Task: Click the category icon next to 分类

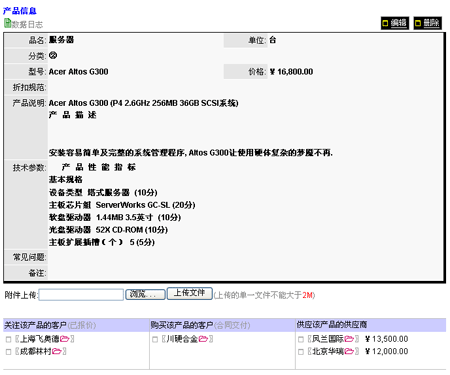Action: (x=53, y=55)
